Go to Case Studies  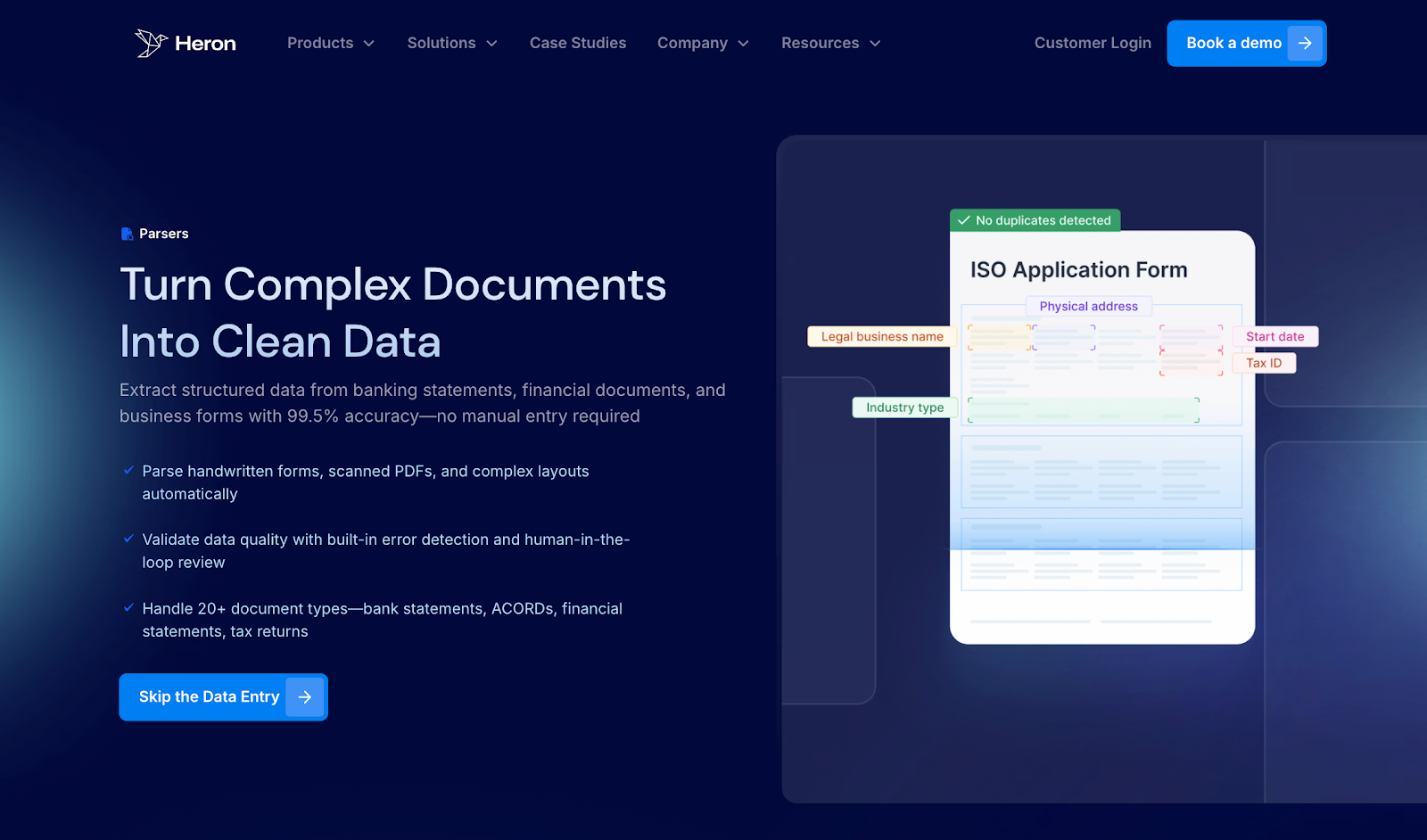pos(578,43)
